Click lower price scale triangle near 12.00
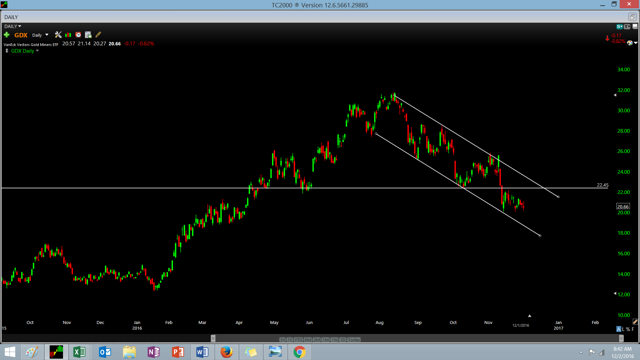Image resolution: width=640 pixels, height=360 pixels. pyautogui.click(x=615, y=293)
